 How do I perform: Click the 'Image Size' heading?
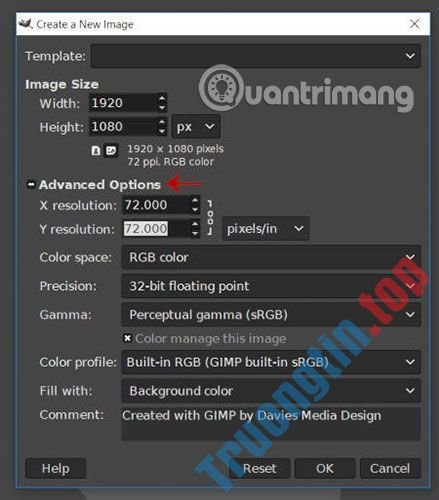(62, 84)
